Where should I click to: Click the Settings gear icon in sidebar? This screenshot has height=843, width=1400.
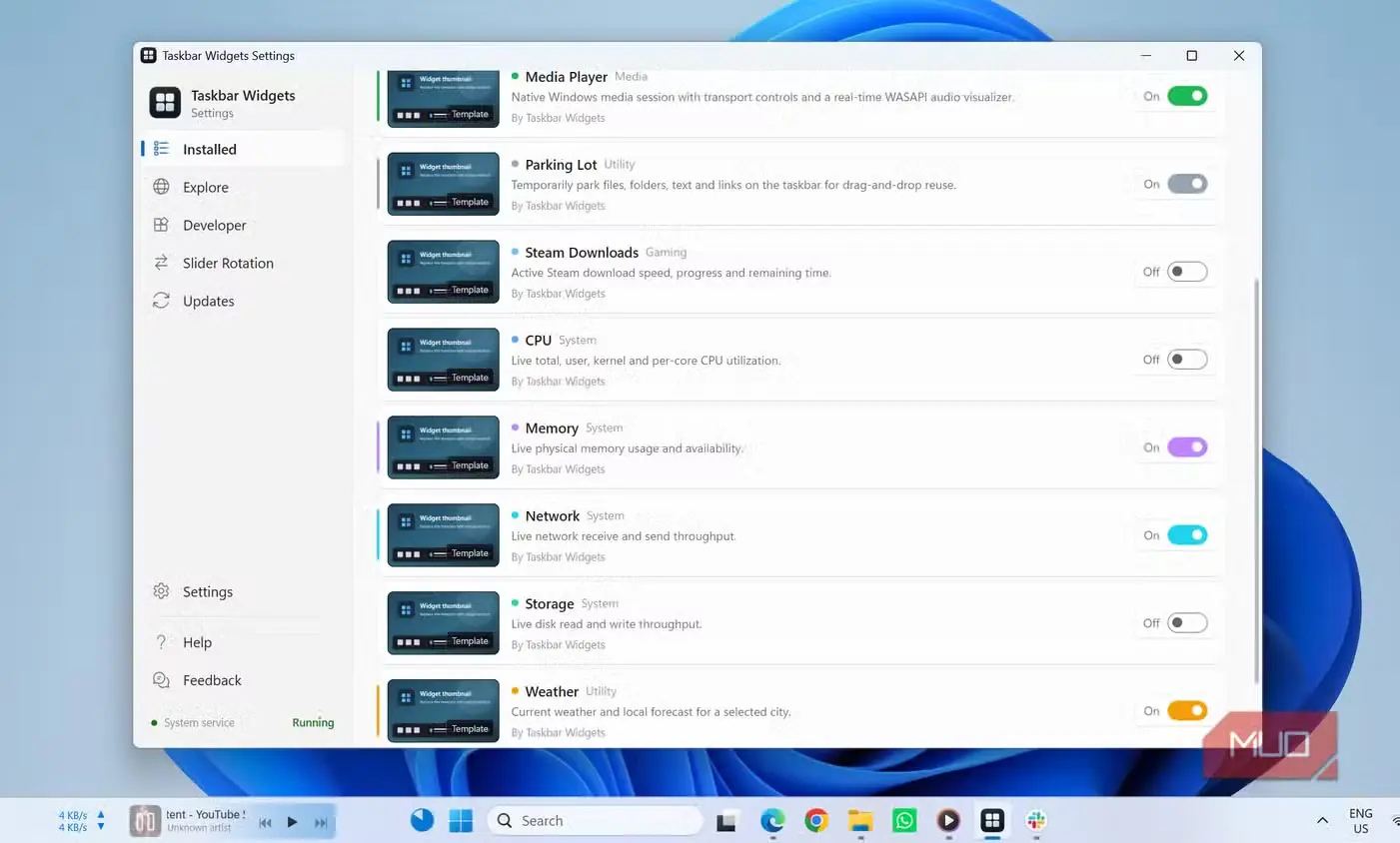(161, 591)
